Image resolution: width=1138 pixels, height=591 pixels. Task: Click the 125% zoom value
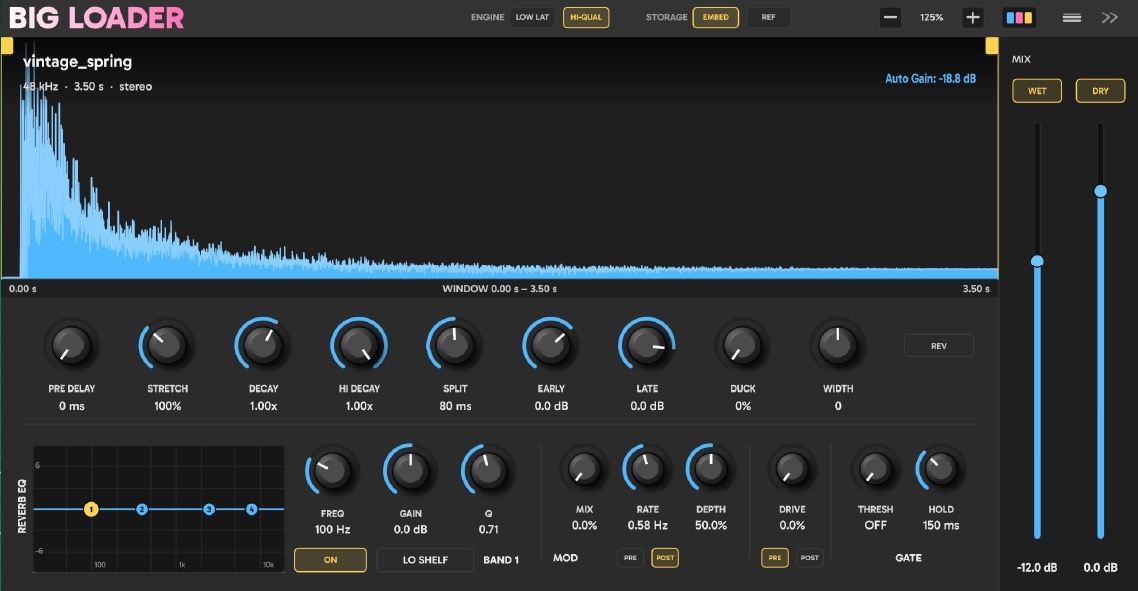(931, 17)
